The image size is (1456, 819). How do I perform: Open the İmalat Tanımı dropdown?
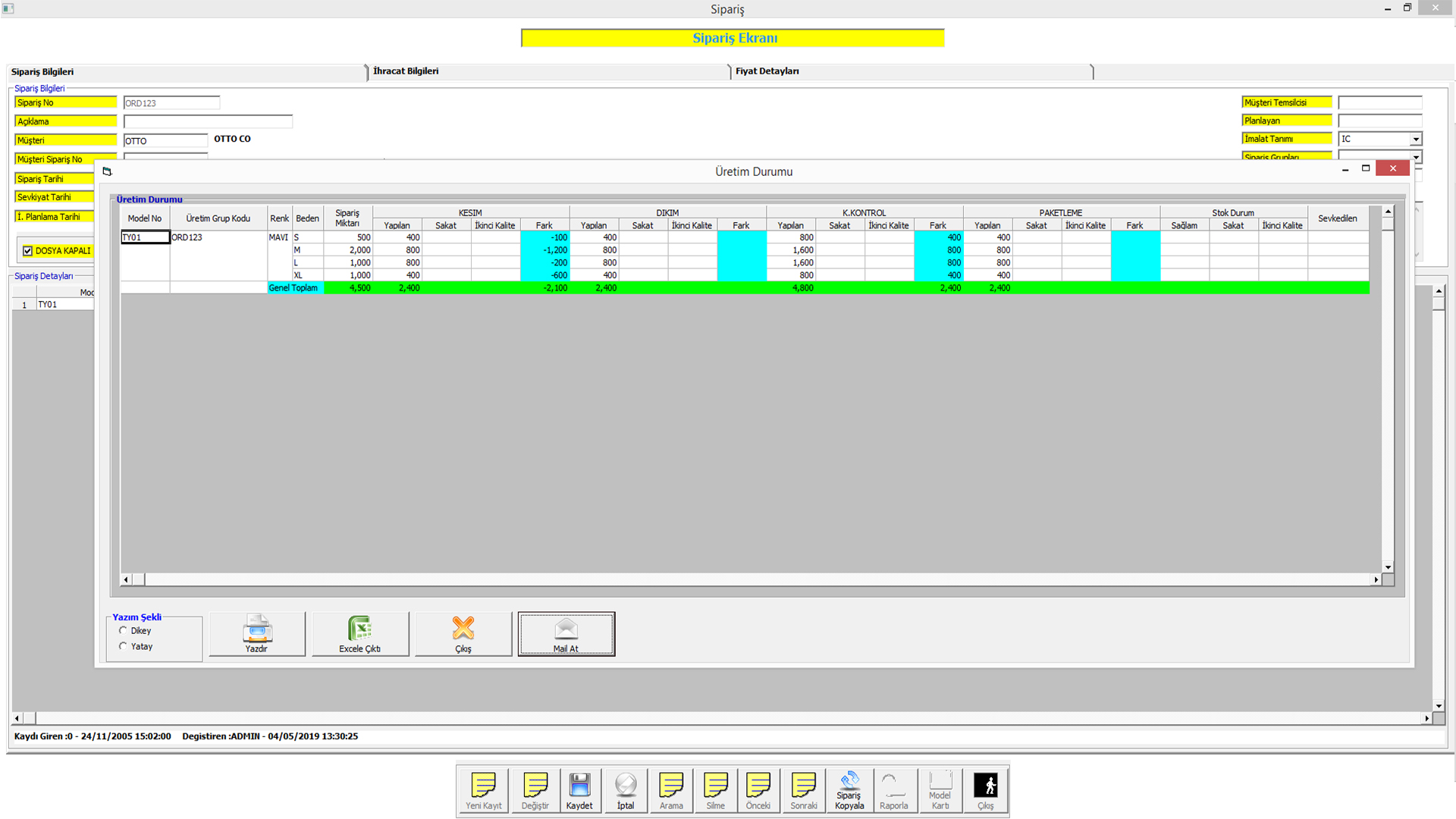pos(1416,140)
